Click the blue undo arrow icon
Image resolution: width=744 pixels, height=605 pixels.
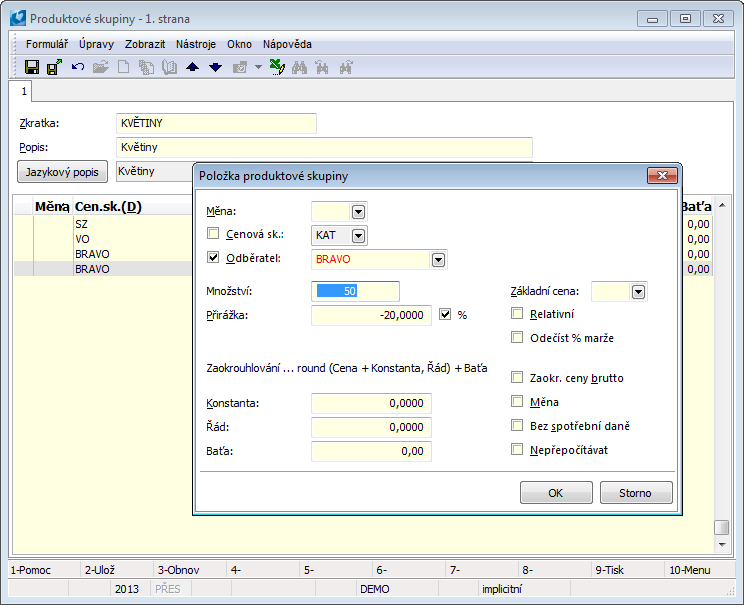[77, 67]
